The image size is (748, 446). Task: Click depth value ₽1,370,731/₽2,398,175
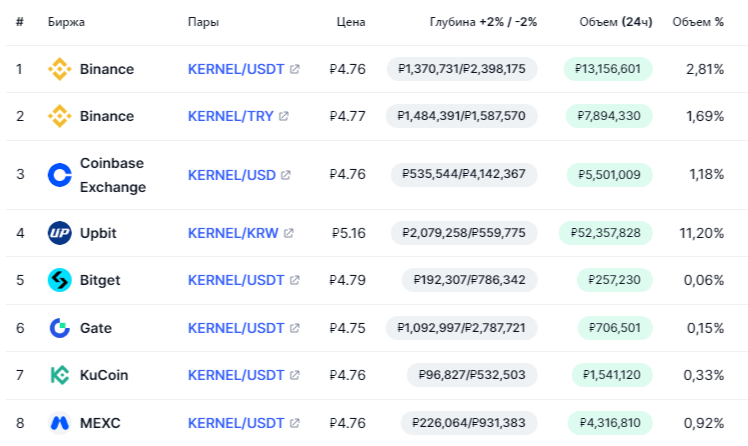(462, 69)
